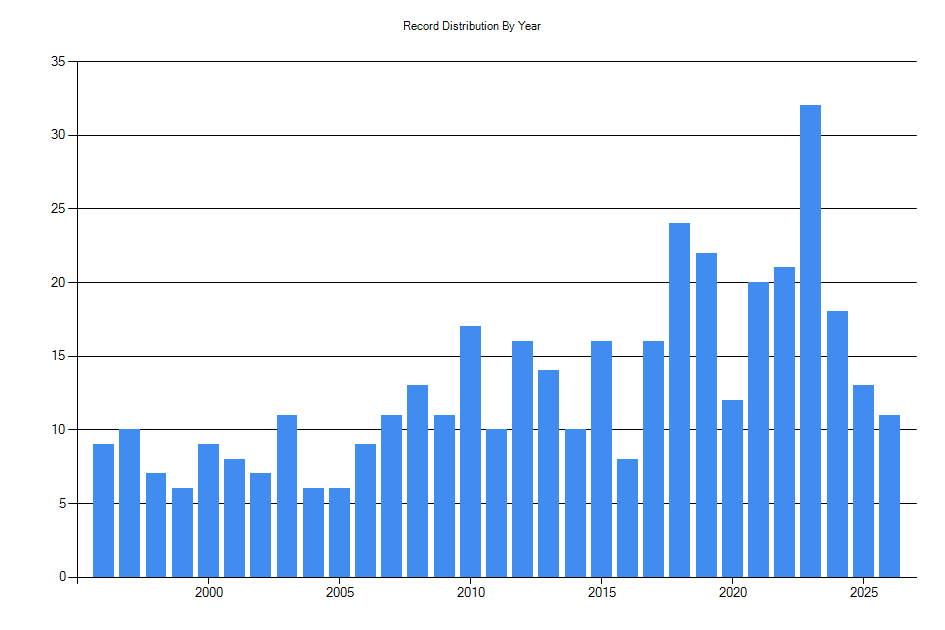Click the 2005 label on the x-axis
Image resolution: width=945 pixels, height=630 pixels.
tap(338, 592)
